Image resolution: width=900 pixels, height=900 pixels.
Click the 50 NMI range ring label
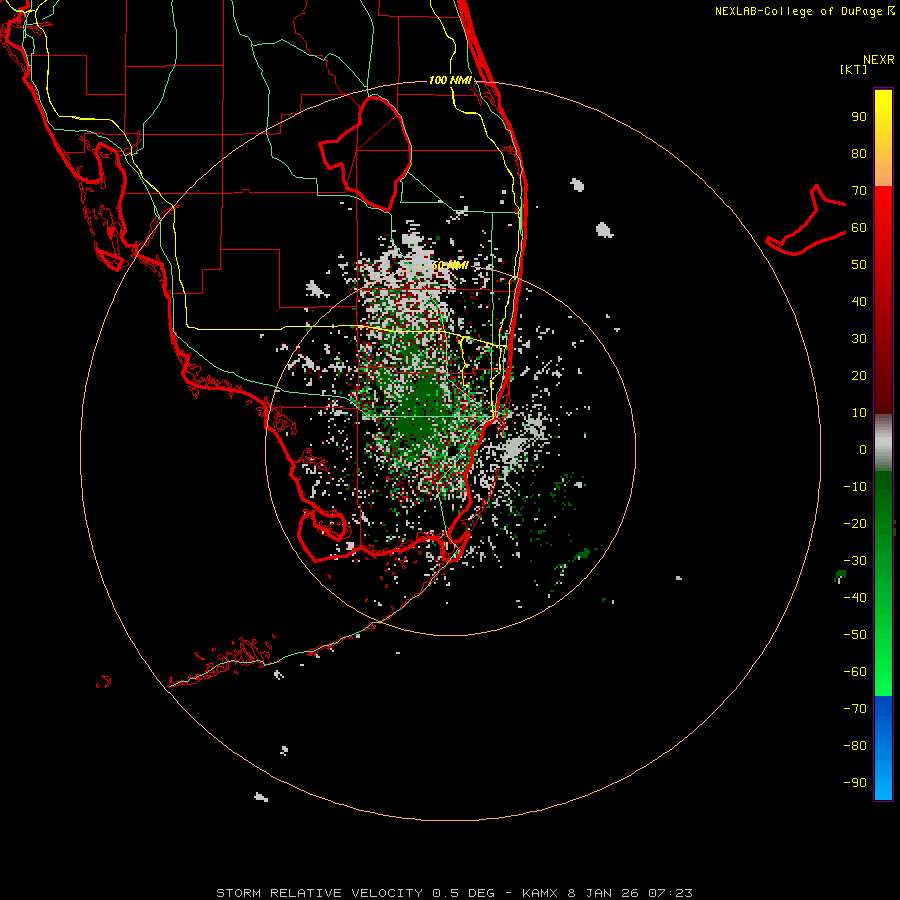[450, 266]
